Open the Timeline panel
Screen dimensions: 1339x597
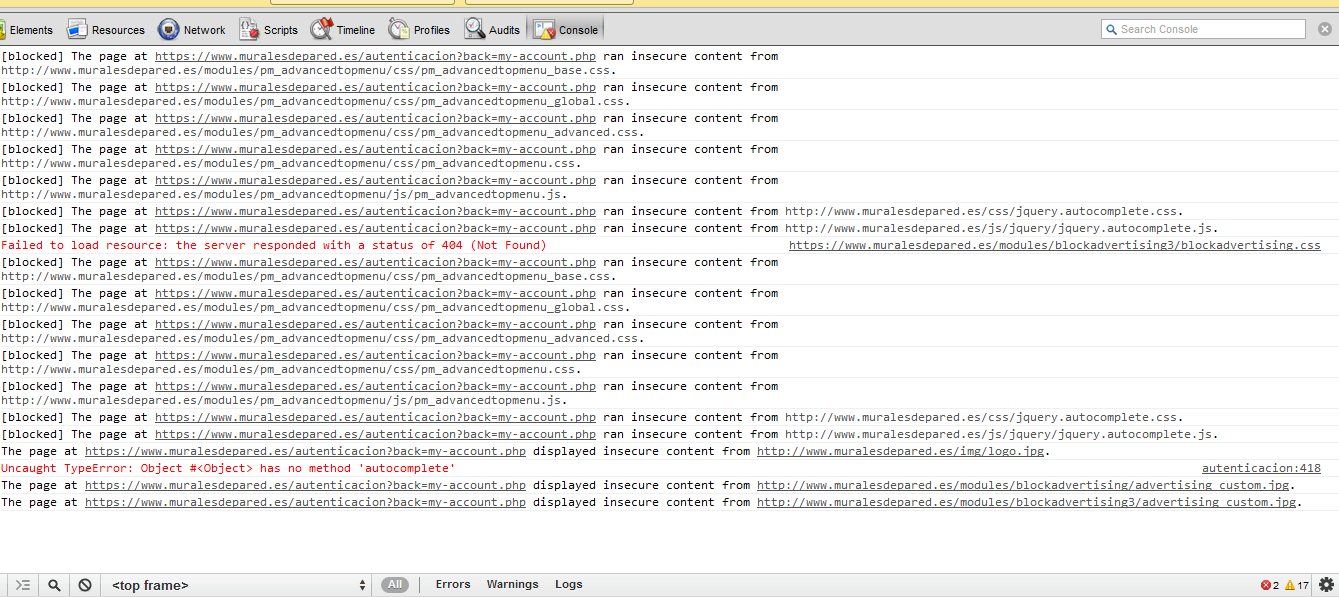click(343, 30)
